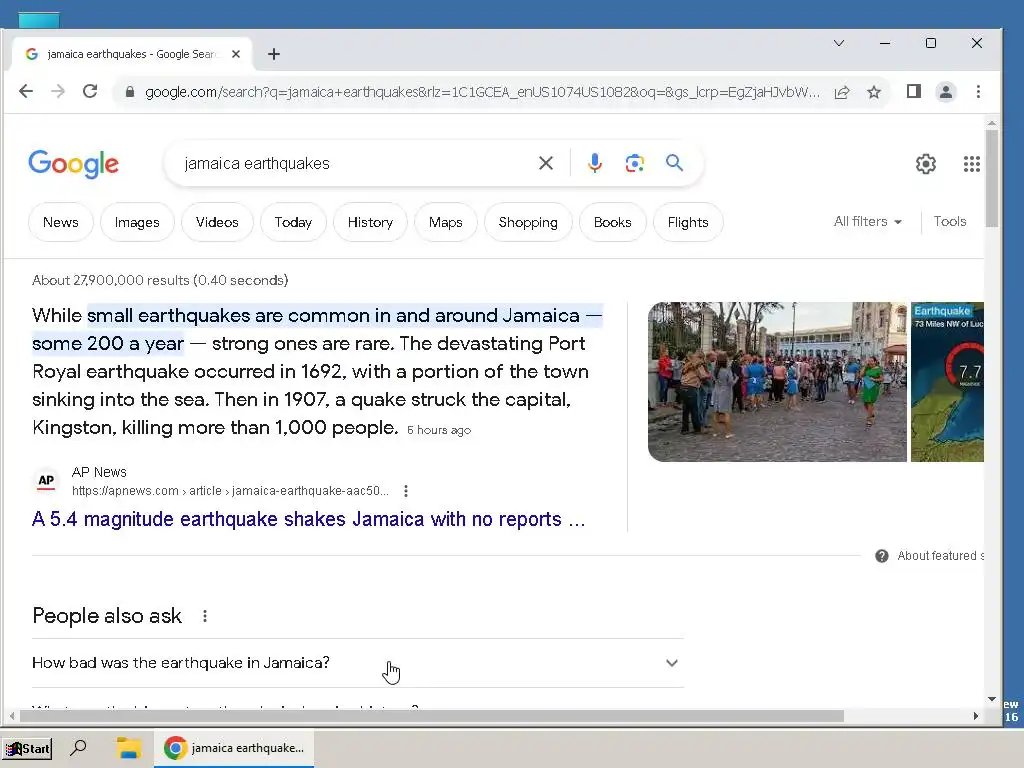The width and height of the screenshot is (1024, 768).
Task: Open the 5.4 magnitude earthquake article
Action: pos(309,519)
